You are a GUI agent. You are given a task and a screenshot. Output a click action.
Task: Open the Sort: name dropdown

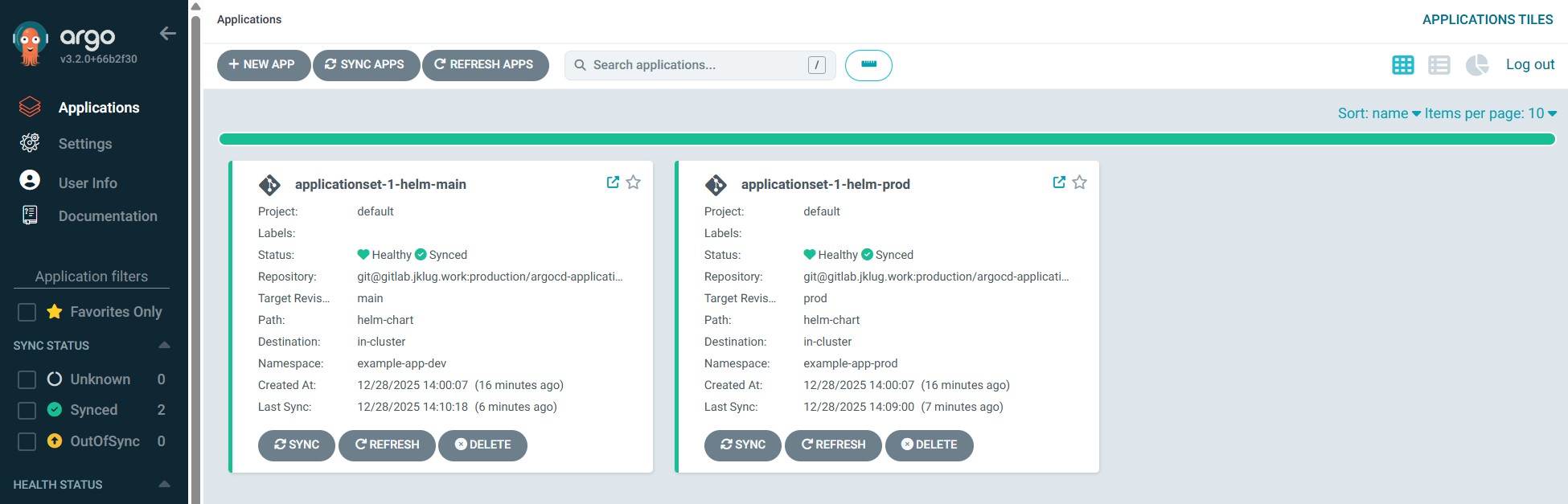pyautogui.click(x=1378, y=113)
